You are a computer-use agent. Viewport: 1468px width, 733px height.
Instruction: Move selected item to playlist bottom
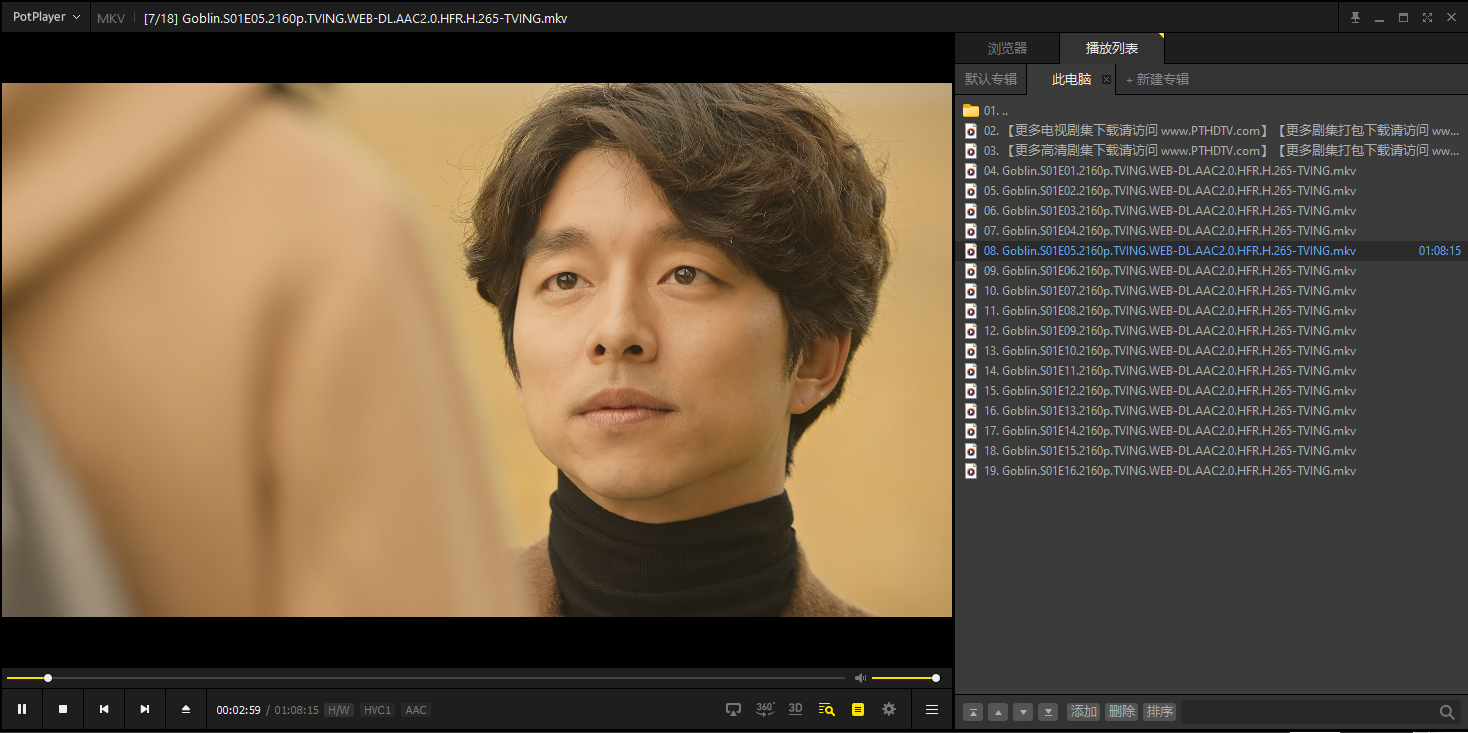[x=1048, y=712]
